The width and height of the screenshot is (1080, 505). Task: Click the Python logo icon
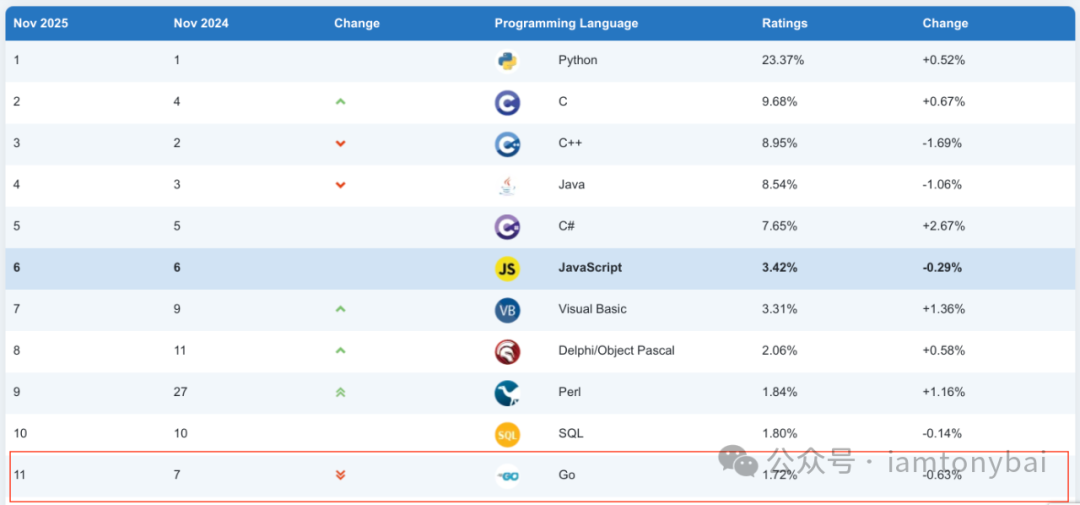pos(507,61)
